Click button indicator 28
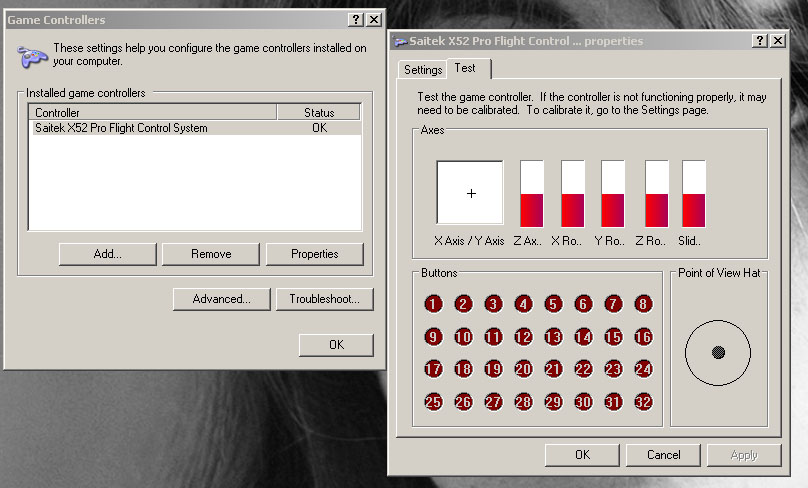 (x=524, y=402)
